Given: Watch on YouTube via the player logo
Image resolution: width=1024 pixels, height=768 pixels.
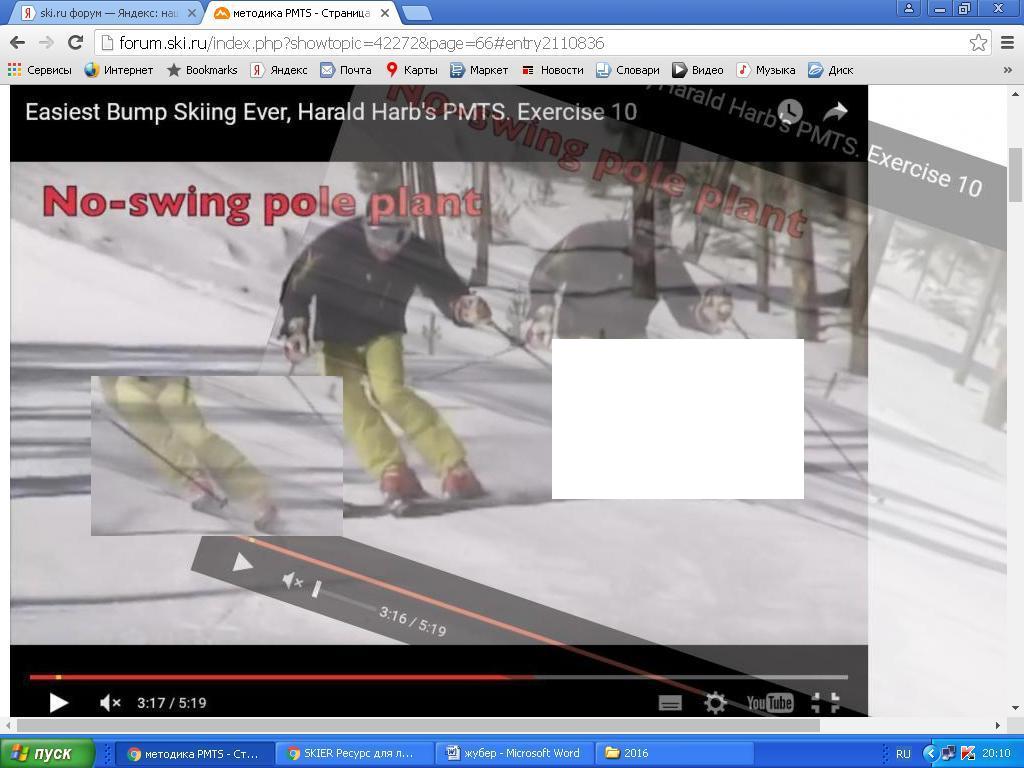Looking at the screenshot, I should 770,703.
